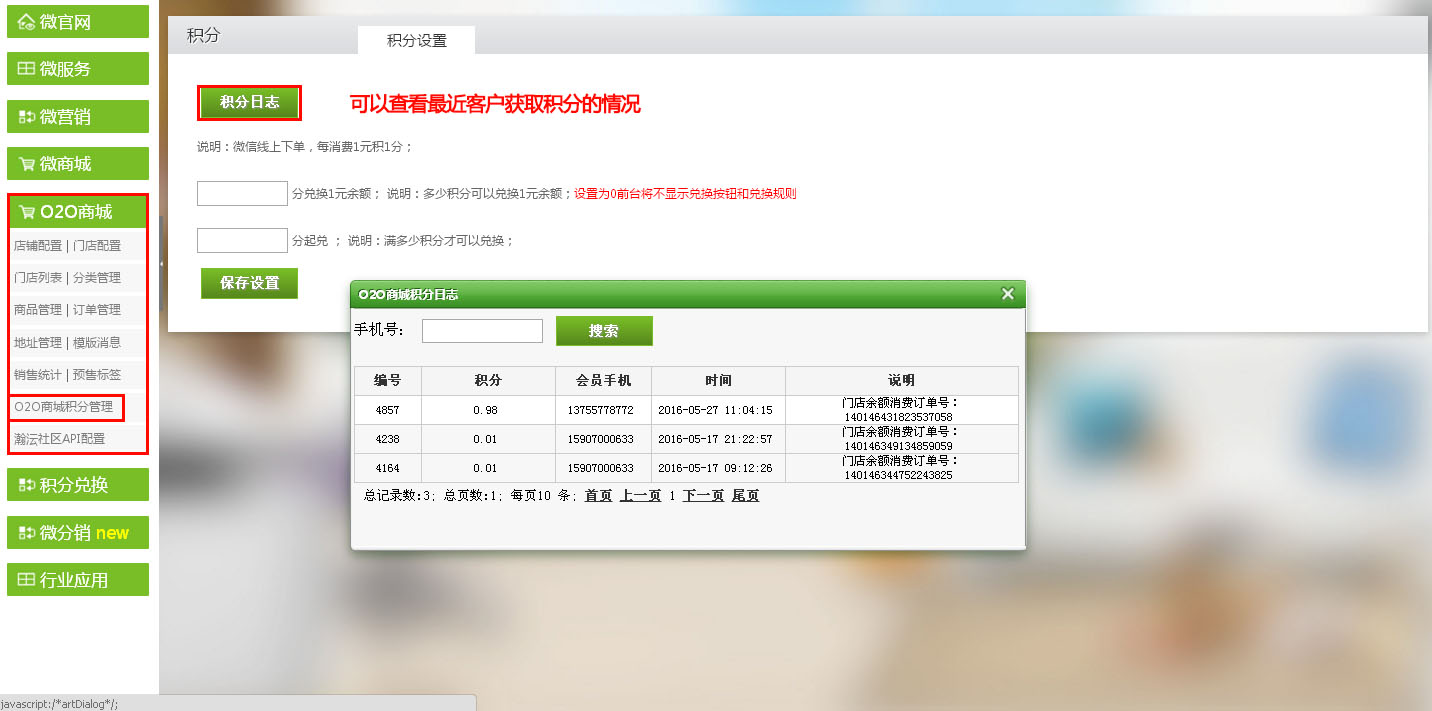Jump to 尾页 in the log pagination
This screenshot has width=1432, height=711.
pos(745,496)
